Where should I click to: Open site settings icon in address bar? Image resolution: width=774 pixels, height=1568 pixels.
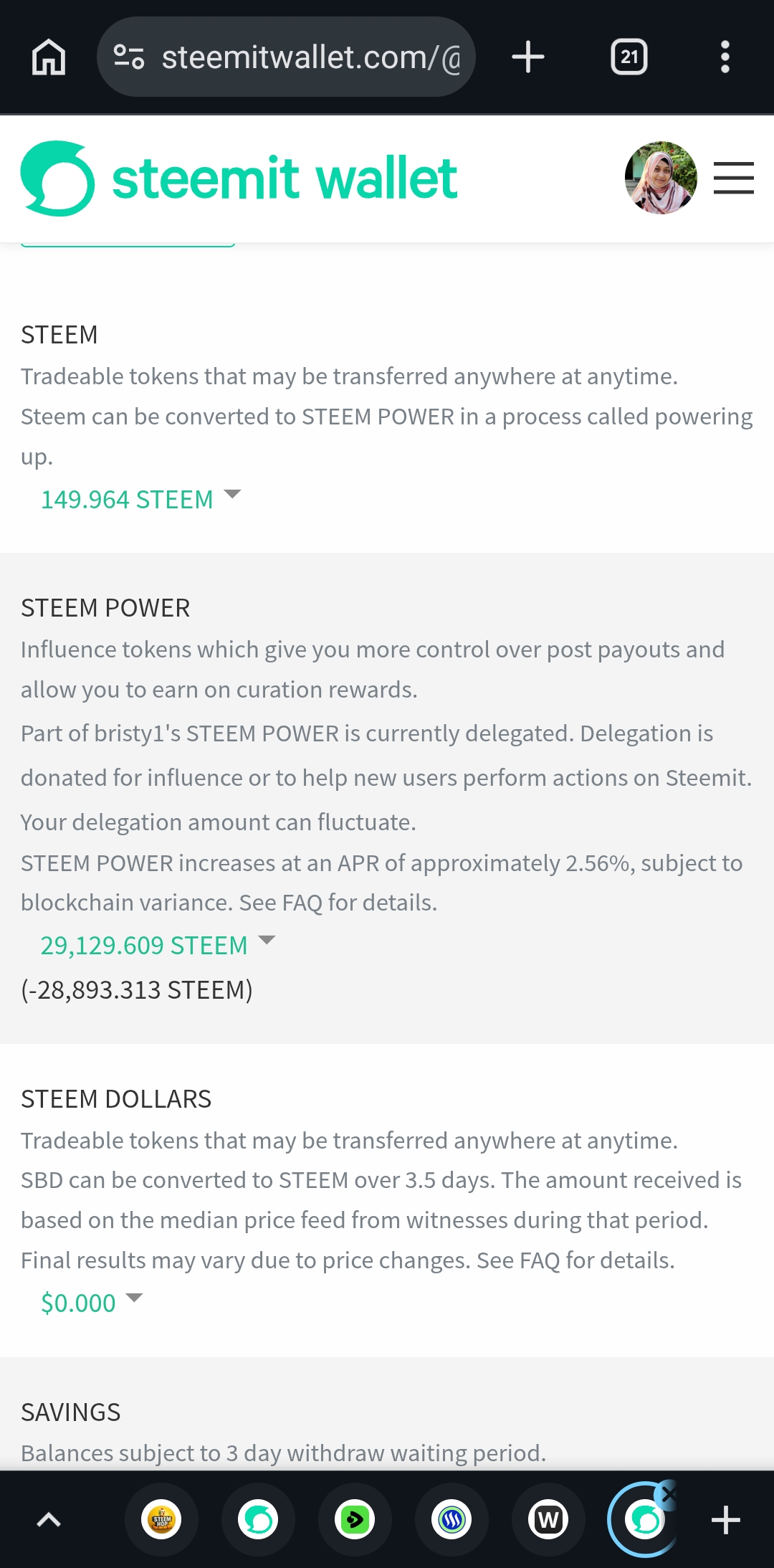[x=129, y=57]
